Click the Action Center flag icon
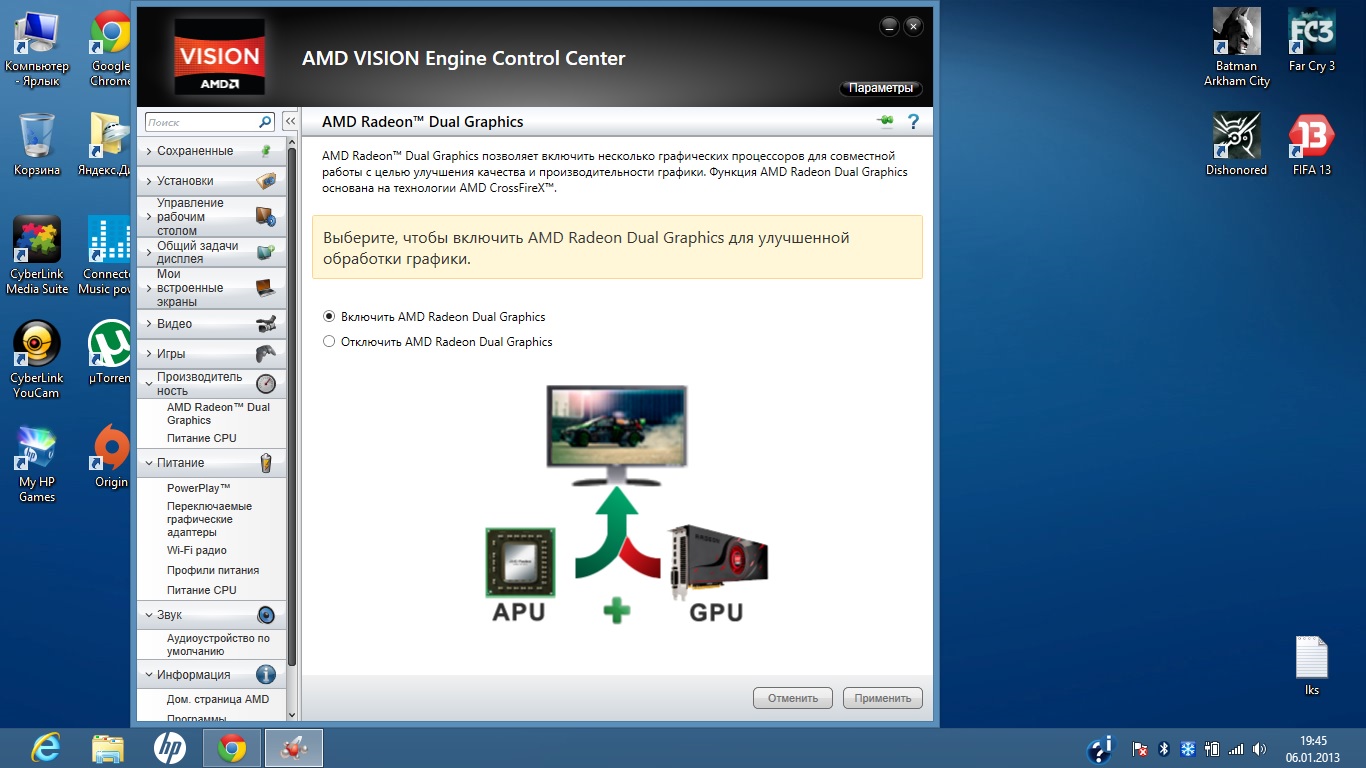This screenshot has height=768, width=1366. 1140,748
